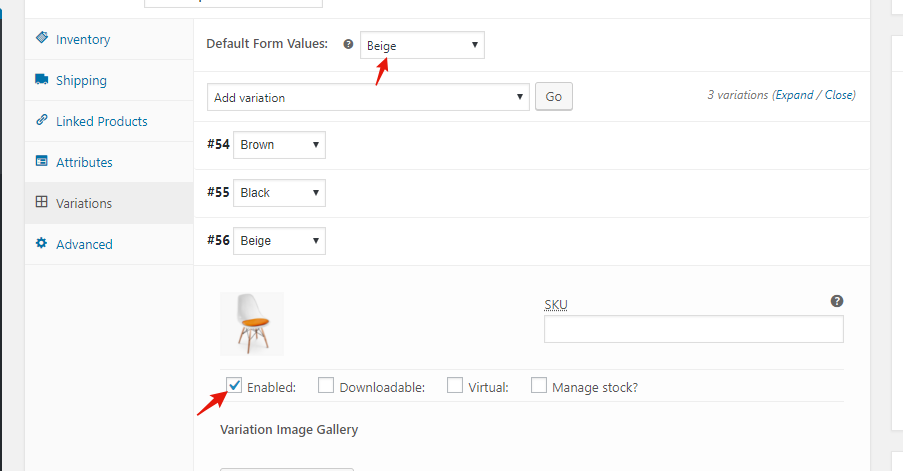Click the chair variation image thumbnail
Image resolution: width=903 pixels, height=471 pixels.
click(252, 324)
